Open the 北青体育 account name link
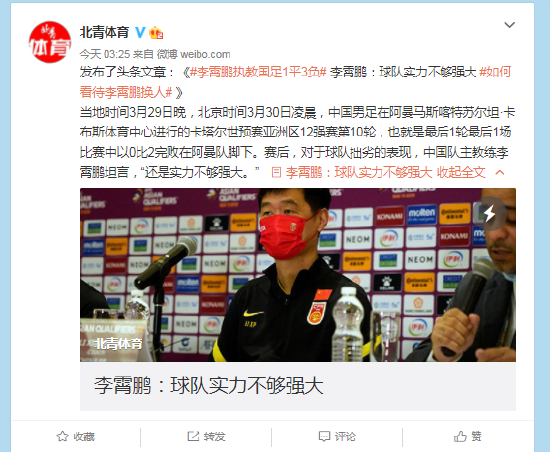The width and height of the screenshot is (550, 452). (x=105, y=32)
